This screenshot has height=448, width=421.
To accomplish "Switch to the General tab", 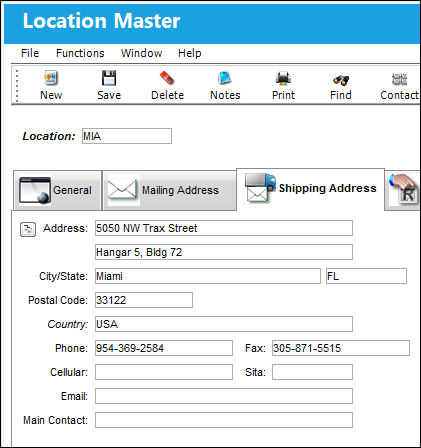I will coord(57,190).
